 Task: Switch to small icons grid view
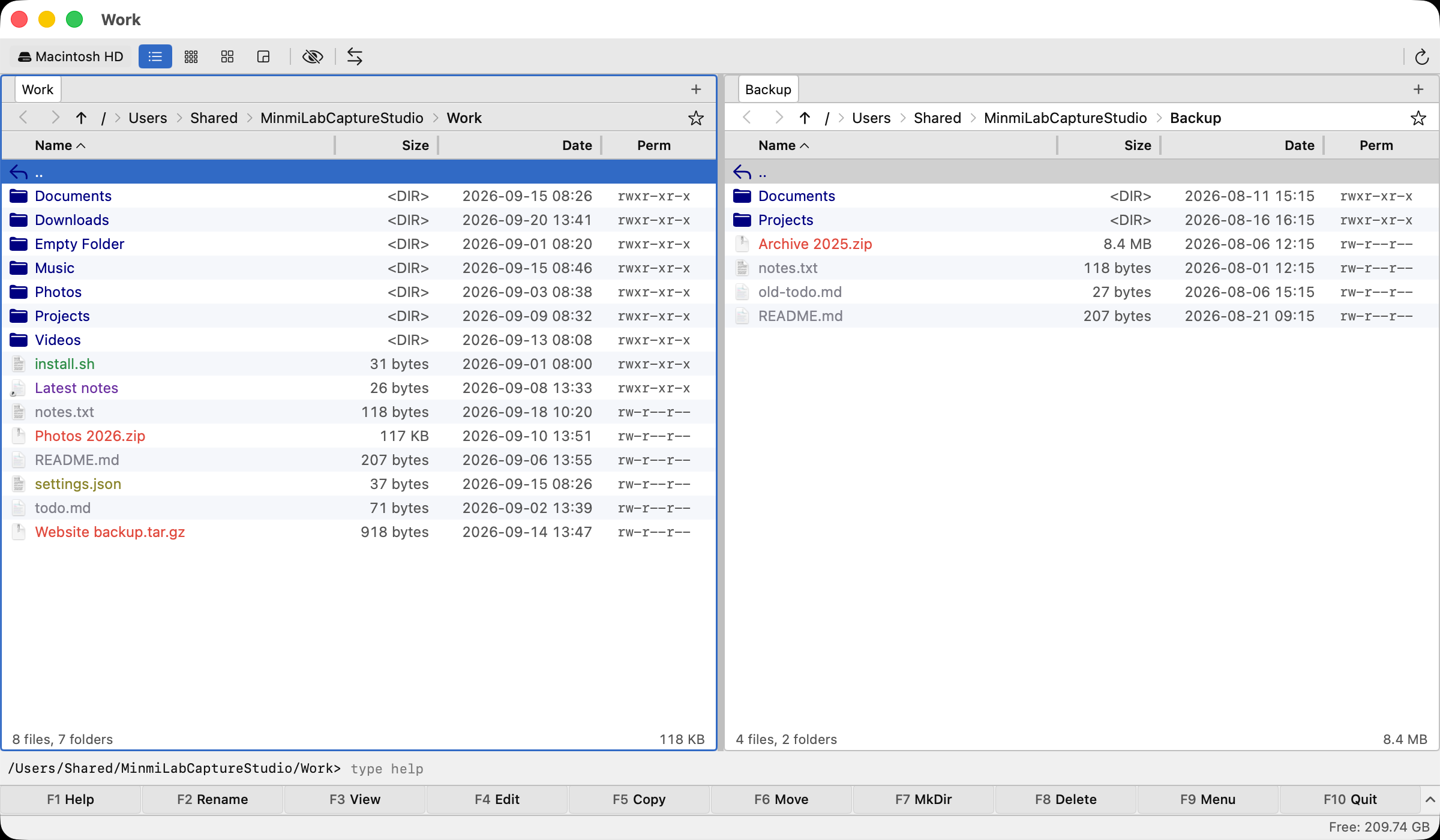pos(191,56)
